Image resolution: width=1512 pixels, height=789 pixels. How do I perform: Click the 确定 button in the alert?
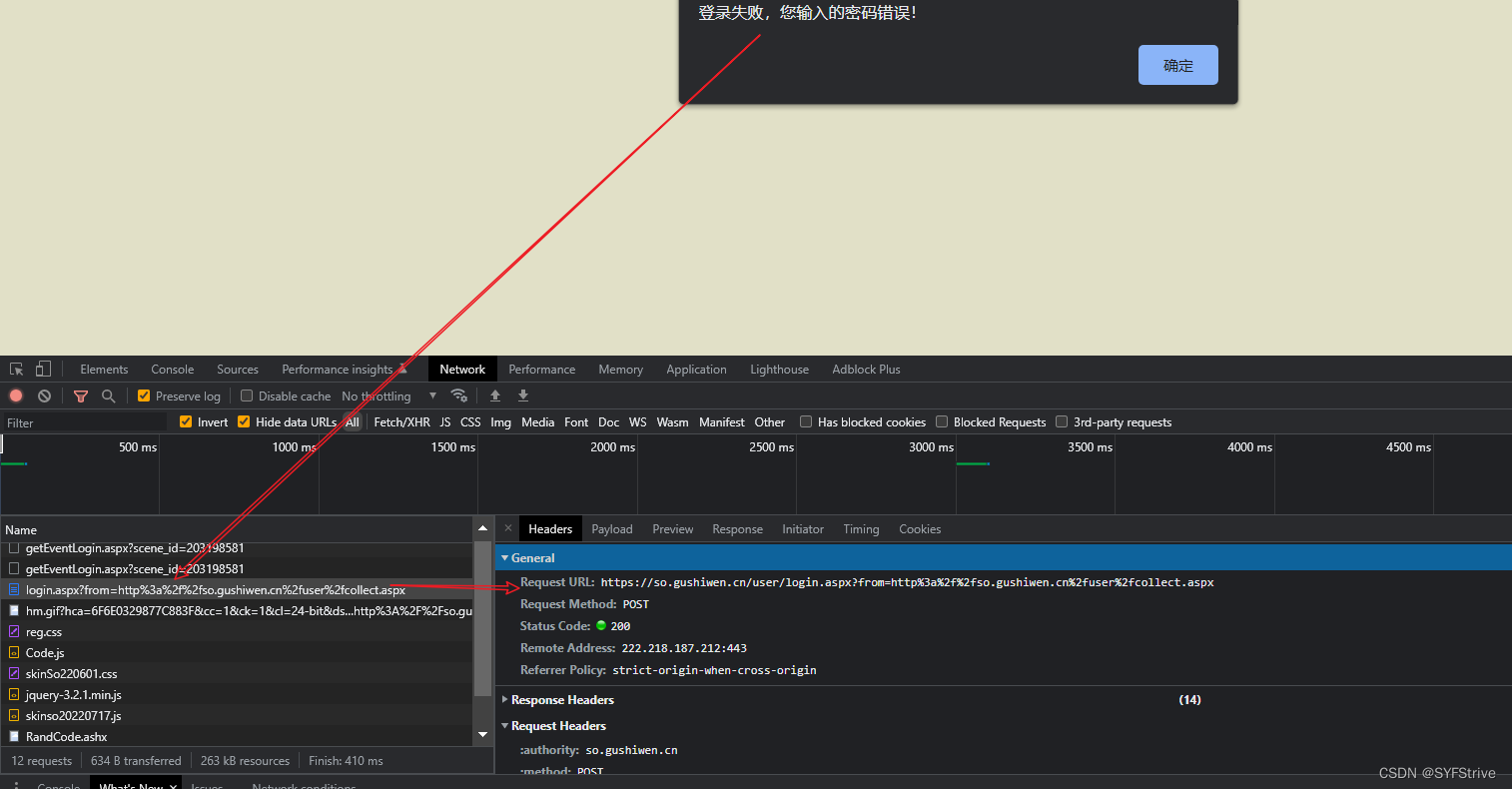(1178, 65)
